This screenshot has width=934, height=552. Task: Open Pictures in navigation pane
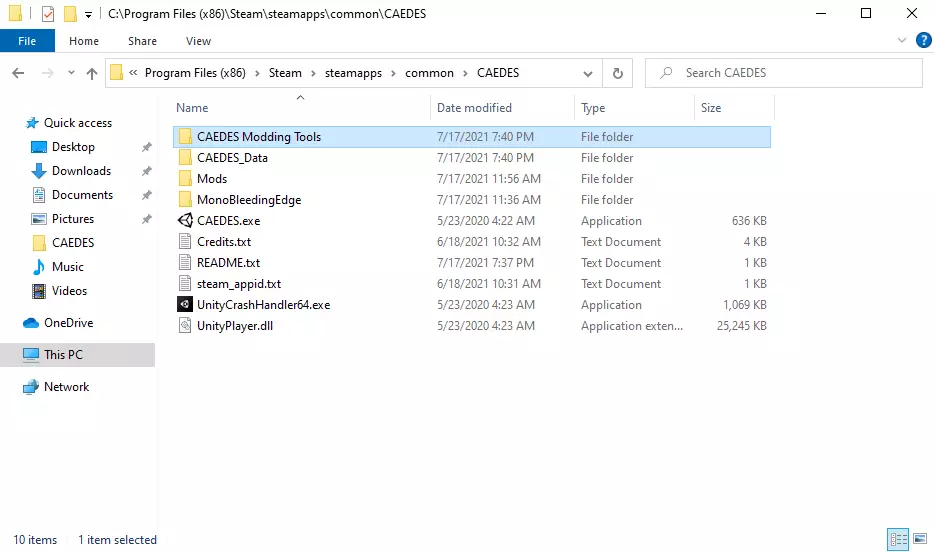click(73, 219)
